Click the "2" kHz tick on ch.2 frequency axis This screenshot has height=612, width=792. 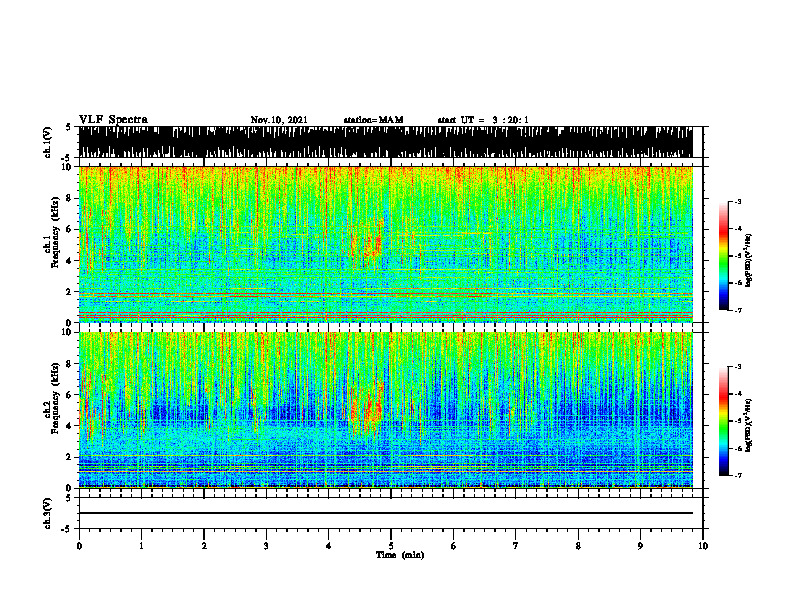point(70,457)
